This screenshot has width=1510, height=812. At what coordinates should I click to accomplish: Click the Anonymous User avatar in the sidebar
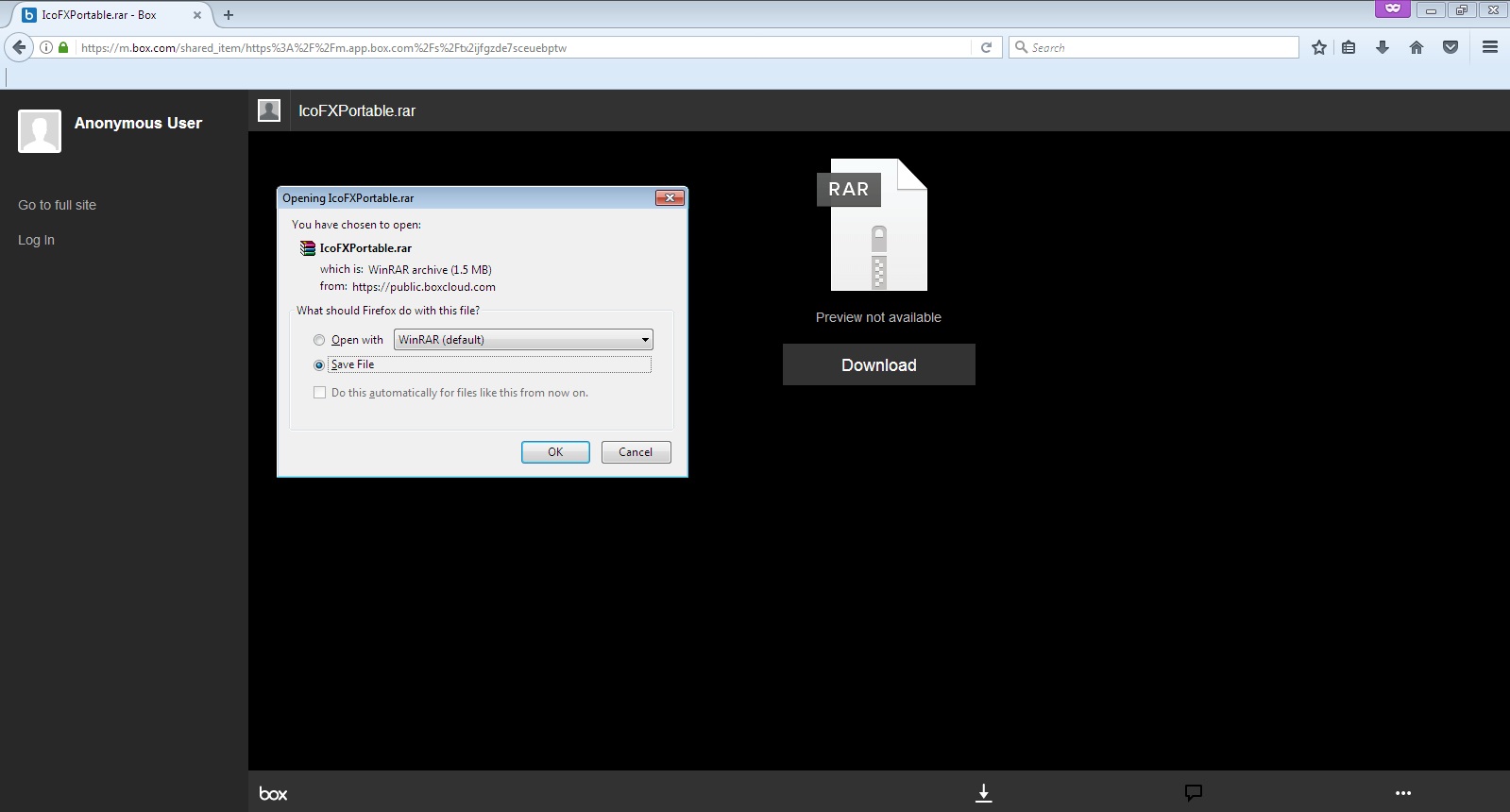(x=40, y=131)
